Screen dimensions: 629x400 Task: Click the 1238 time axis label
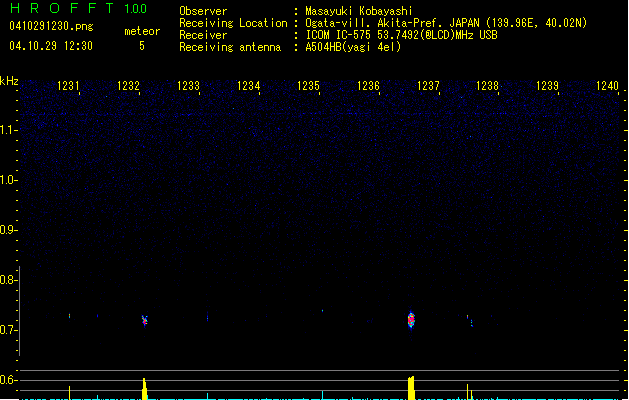pos(487,86)
